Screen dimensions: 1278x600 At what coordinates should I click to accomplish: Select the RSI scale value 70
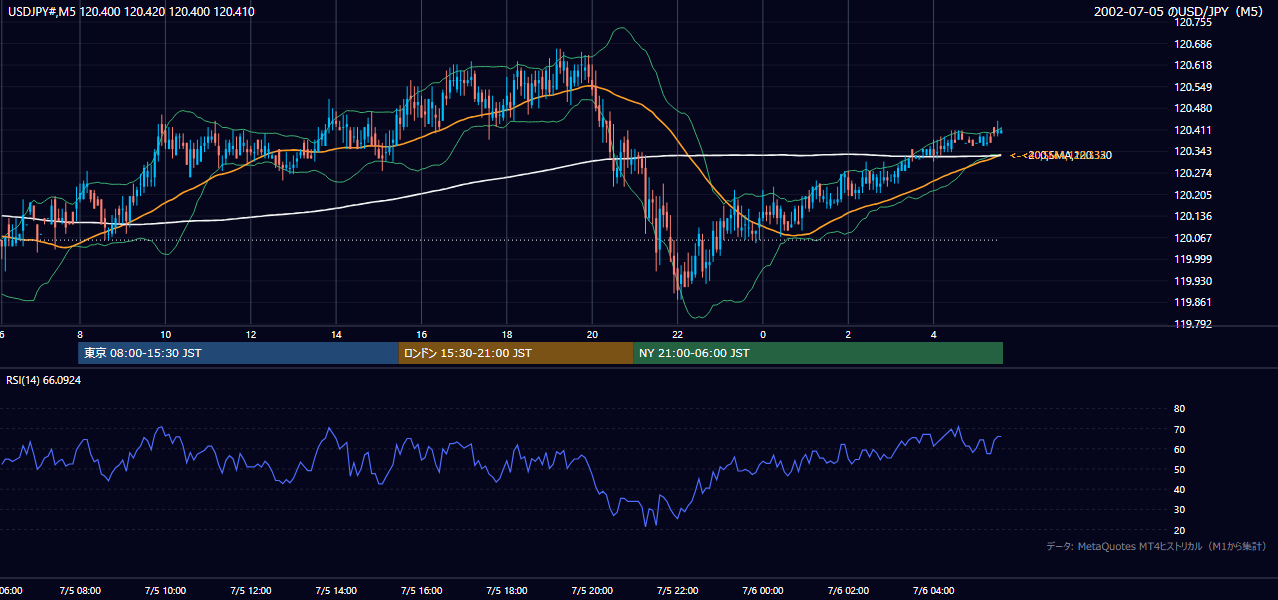(x=1179, y=430)
